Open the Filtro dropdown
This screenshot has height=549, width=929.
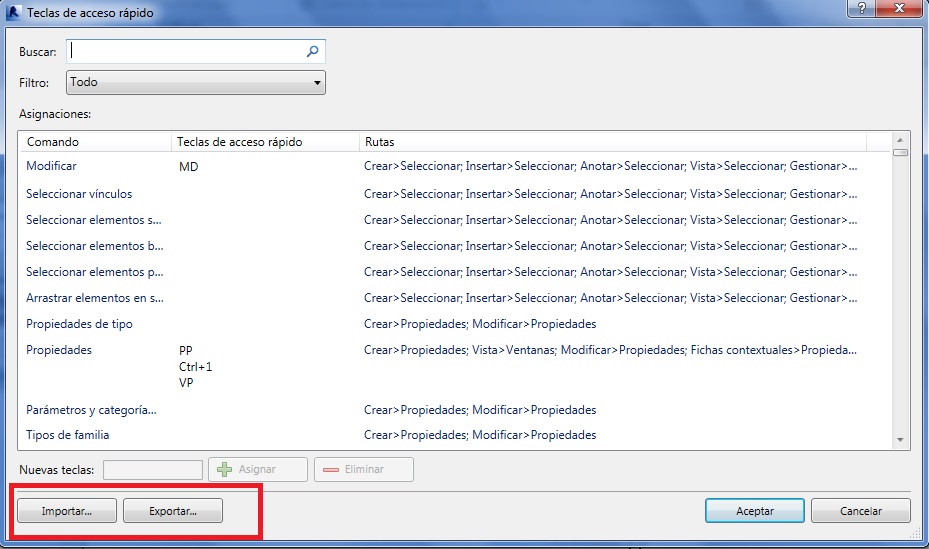pyautogui.click(x=196, y=83)
